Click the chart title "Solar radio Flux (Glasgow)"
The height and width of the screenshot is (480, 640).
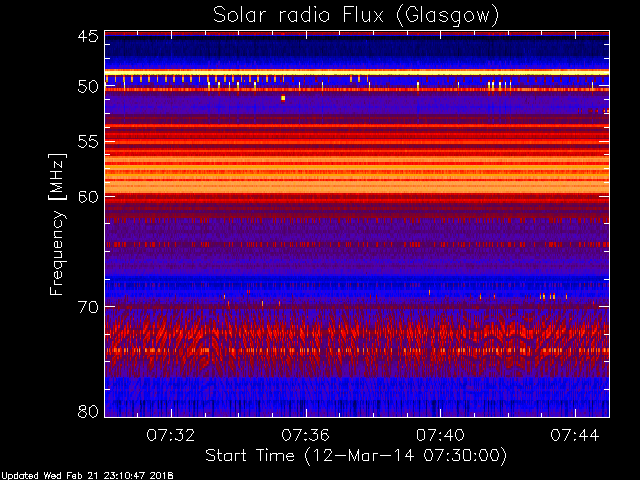coord(356,16)
